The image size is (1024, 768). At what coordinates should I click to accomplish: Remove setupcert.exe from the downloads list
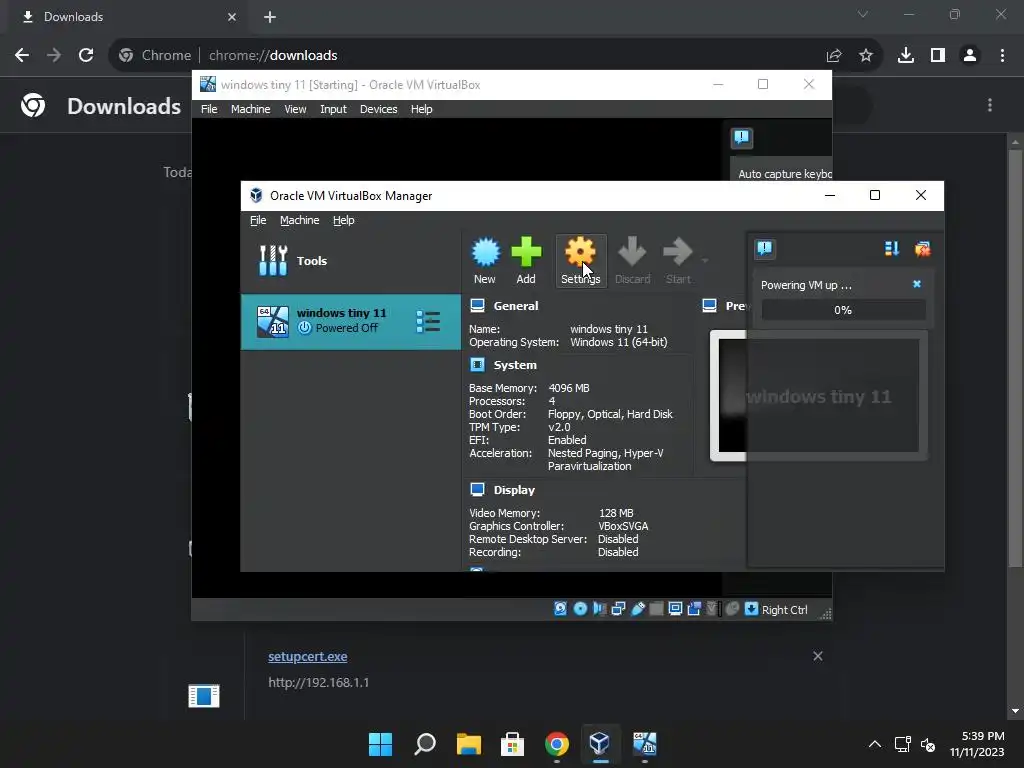(818, 656)
